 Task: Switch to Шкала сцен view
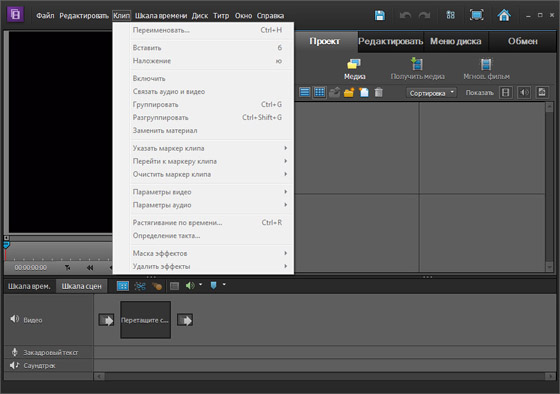tap(81, 286)
